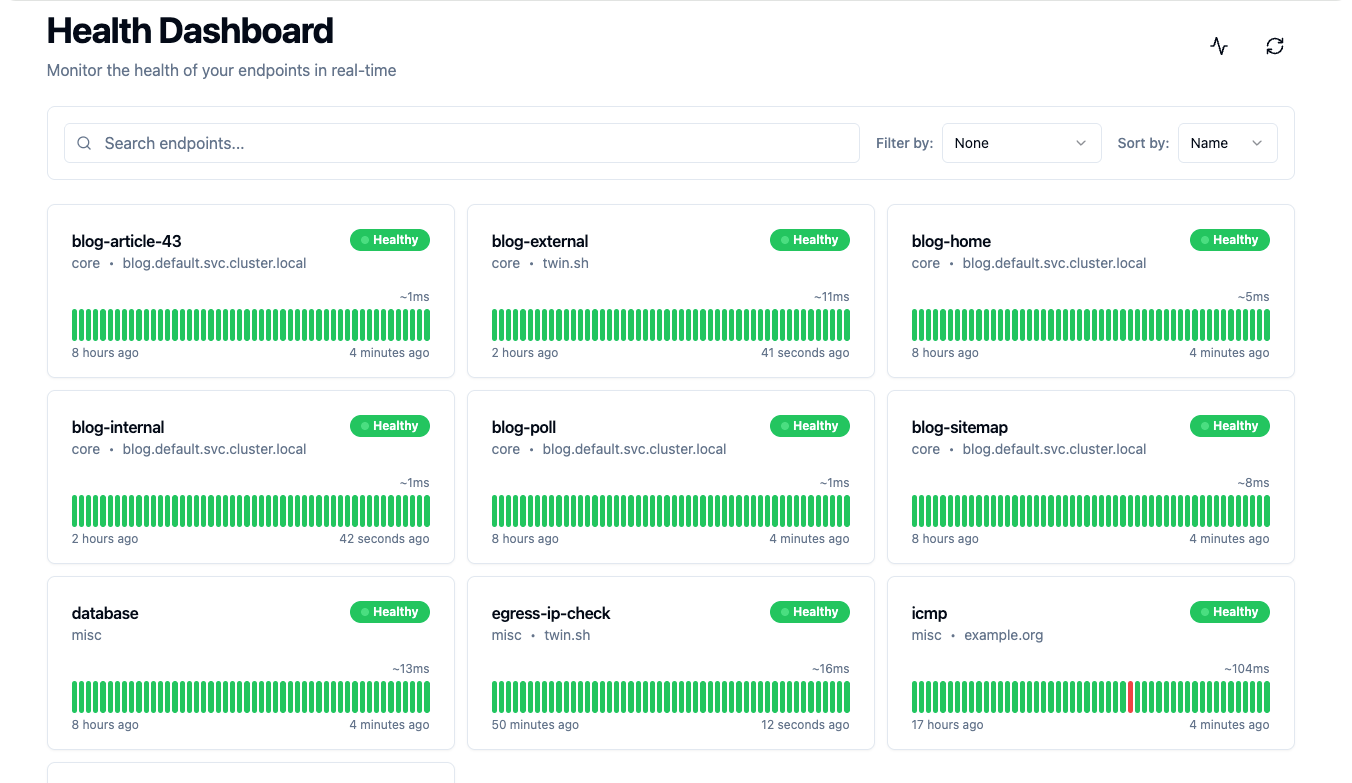Open the blog-article-43 endpoint
The width and height of the screenshot is (1352, 783).
pyautogui.click(x=127, y=241)
